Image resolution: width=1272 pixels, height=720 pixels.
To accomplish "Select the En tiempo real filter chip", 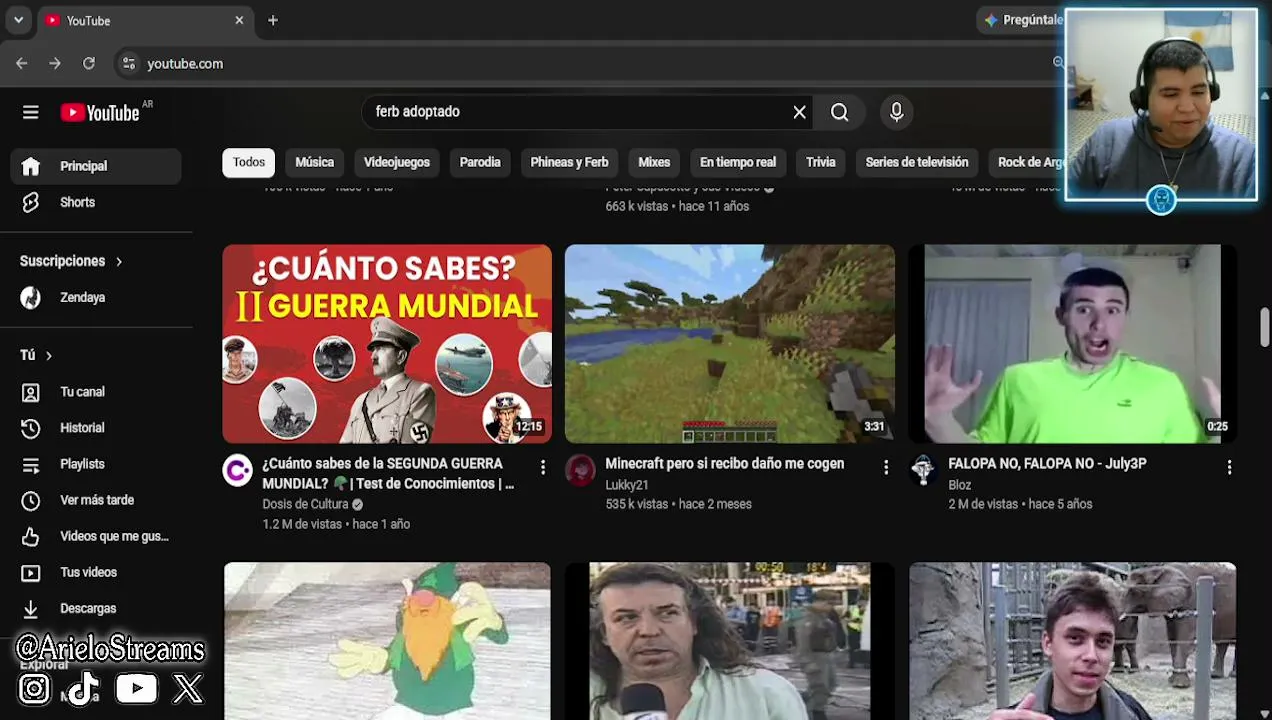I will tap(738, 162).
